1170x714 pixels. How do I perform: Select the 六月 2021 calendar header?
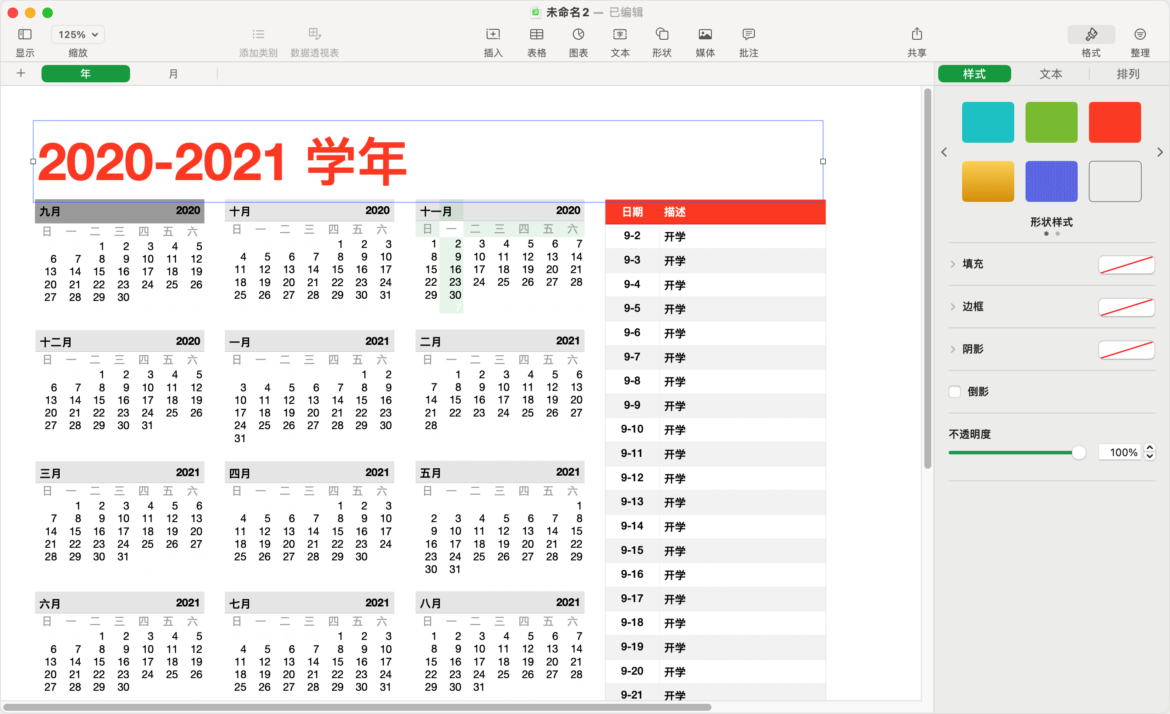(119, 603)
